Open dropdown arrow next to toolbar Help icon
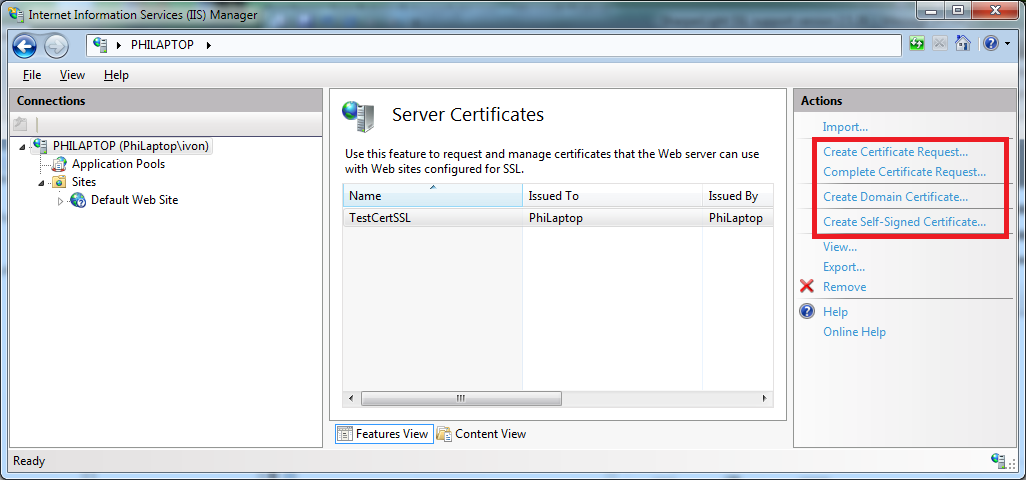Screen dimensions: 1026x480 point(1007,44)
